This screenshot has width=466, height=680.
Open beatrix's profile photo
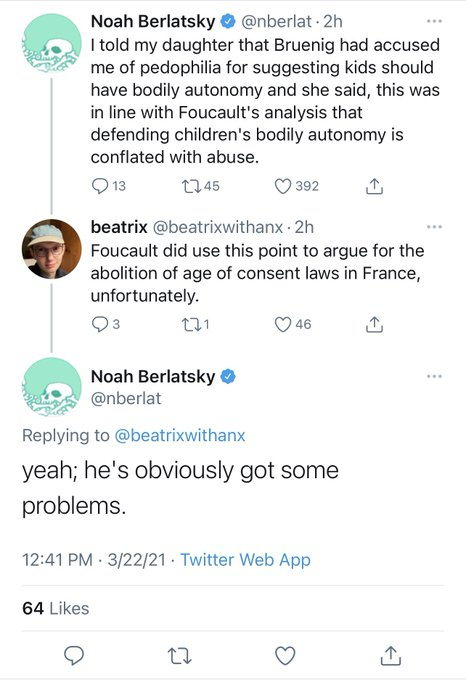(52, 249)
